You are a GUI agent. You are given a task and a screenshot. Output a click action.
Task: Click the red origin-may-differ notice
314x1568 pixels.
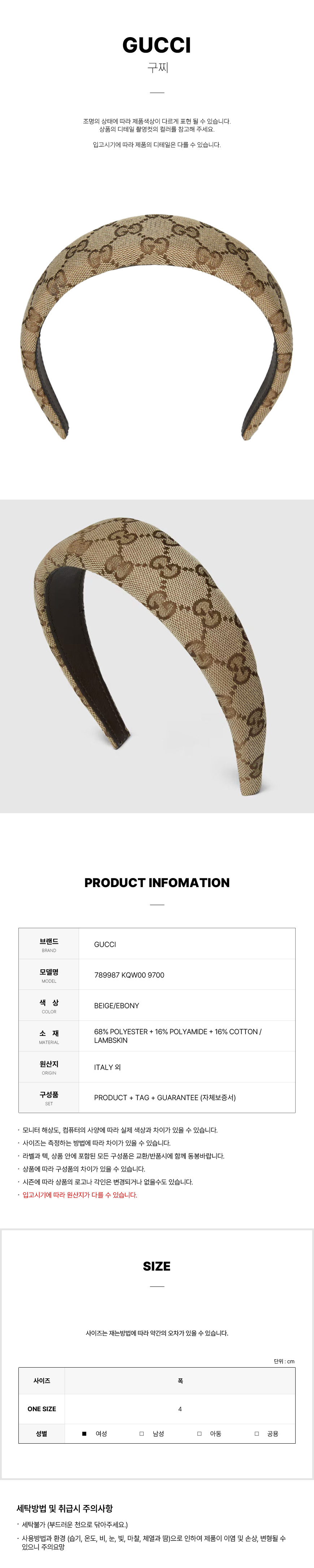(80, 1195)
